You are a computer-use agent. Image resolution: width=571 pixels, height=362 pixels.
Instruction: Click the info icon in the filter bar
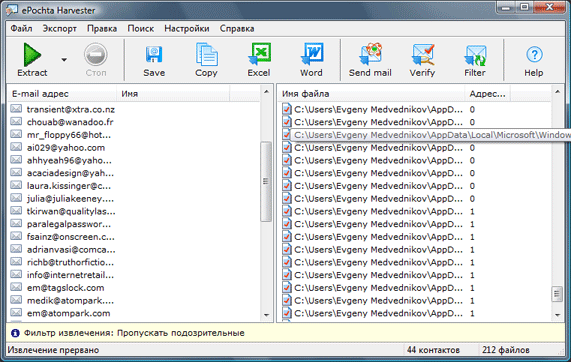(15, 333)
